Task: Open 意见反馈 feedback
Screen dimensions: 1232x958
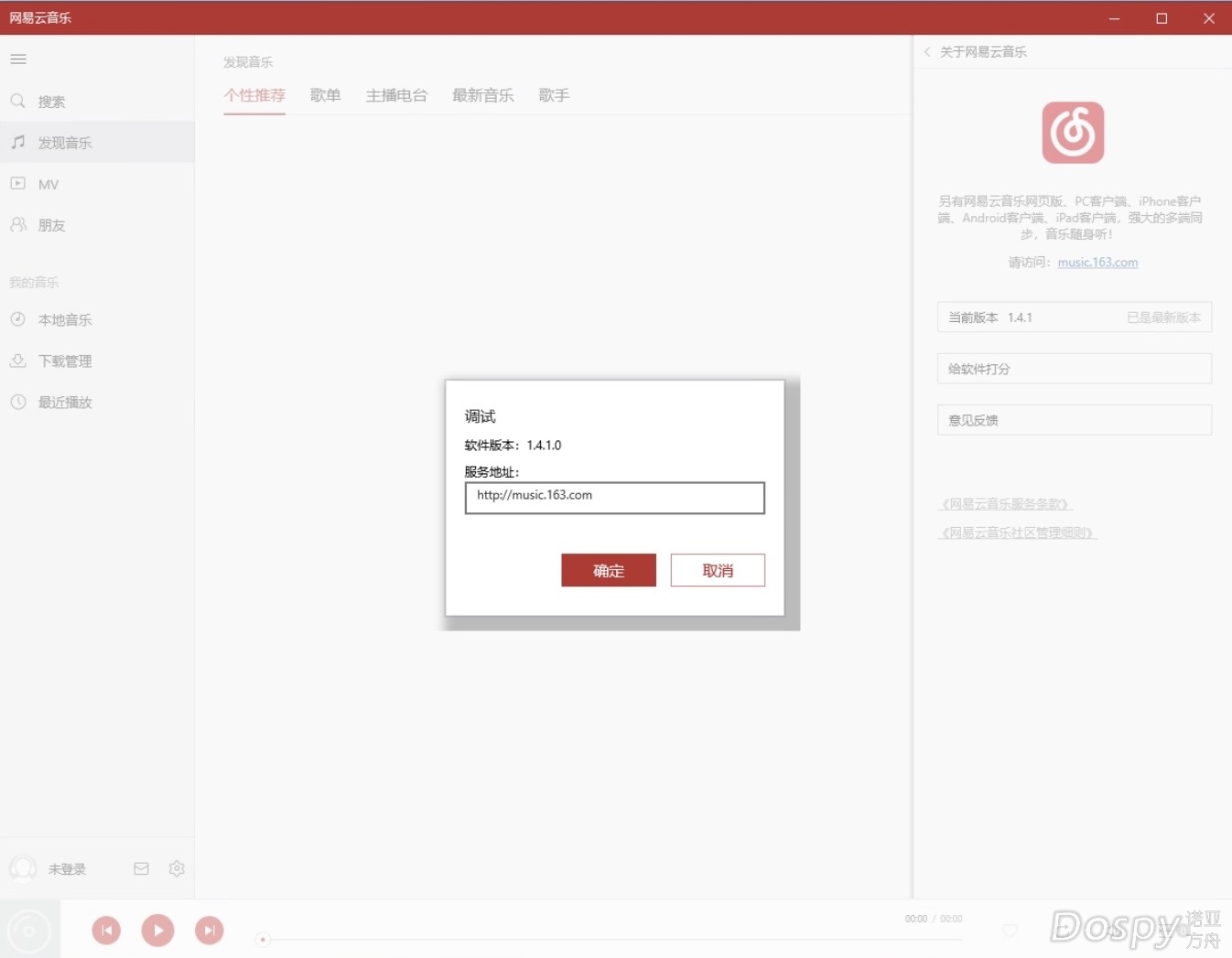Action: click(1075, 420)
